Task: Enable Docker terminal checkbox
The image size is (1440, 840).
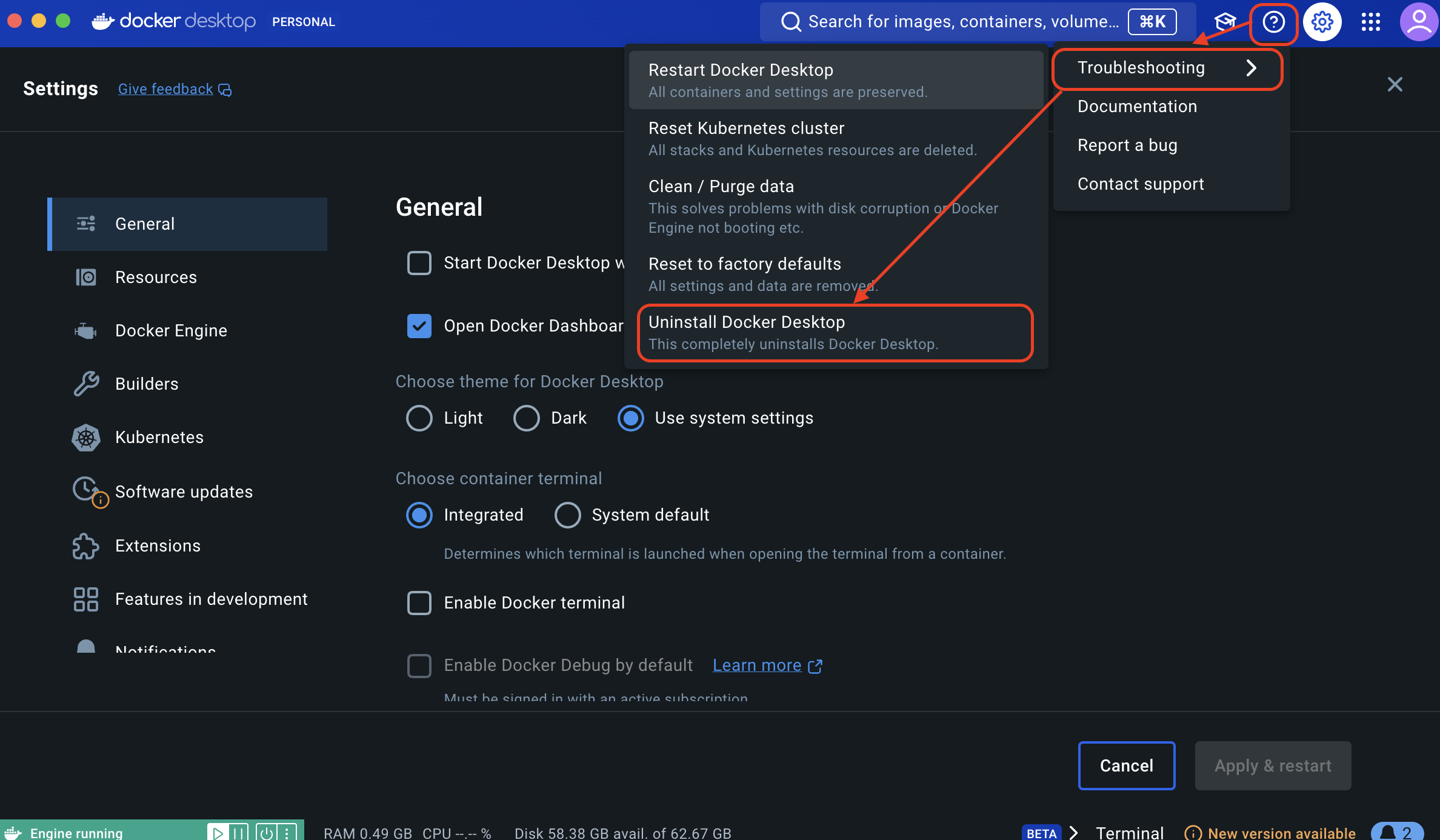Action: pyautogui.click(x=419, y=602)
